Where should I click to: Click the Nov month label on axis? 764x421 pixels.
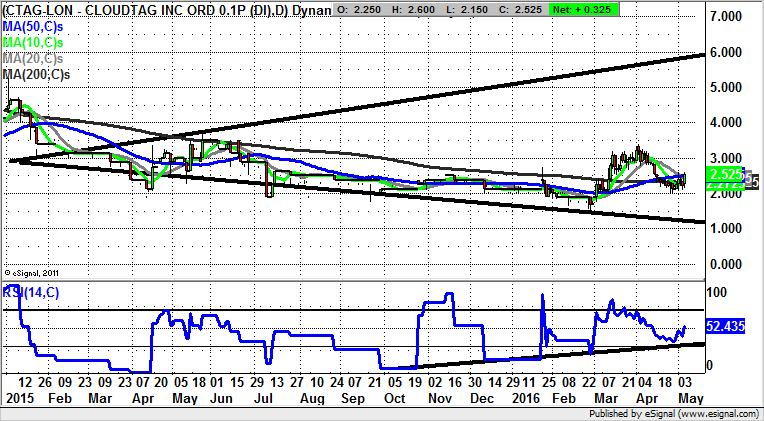438,397
